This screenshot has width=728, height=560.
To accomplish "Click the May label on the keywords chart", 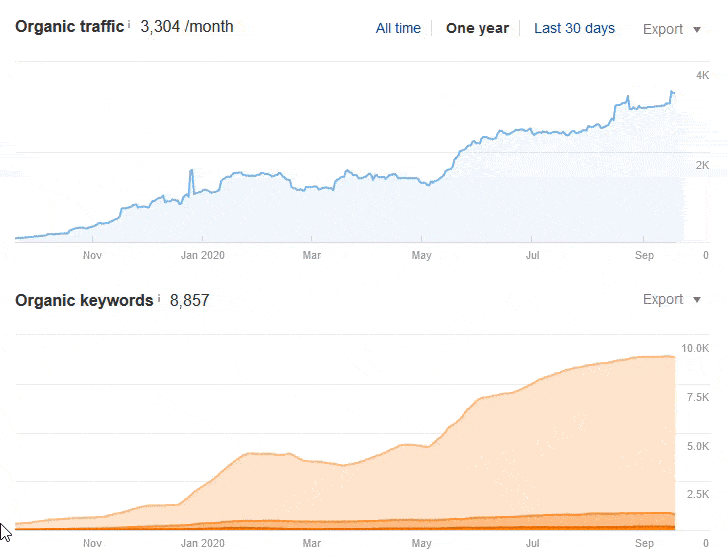I will tap(421, 545).
